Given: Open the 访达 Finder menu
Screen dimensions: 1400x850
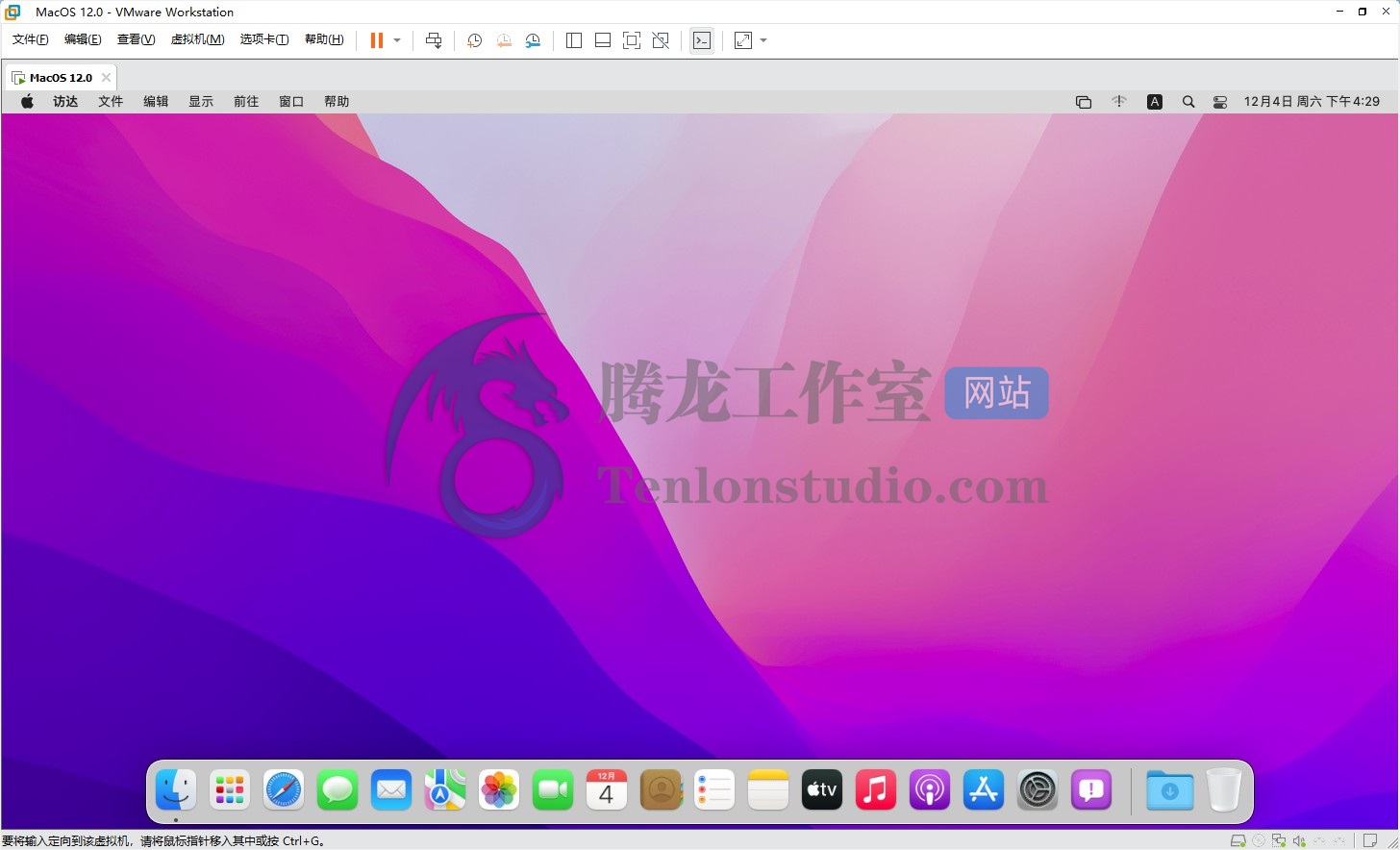Looking at the screenshot, I should point(65,101).
